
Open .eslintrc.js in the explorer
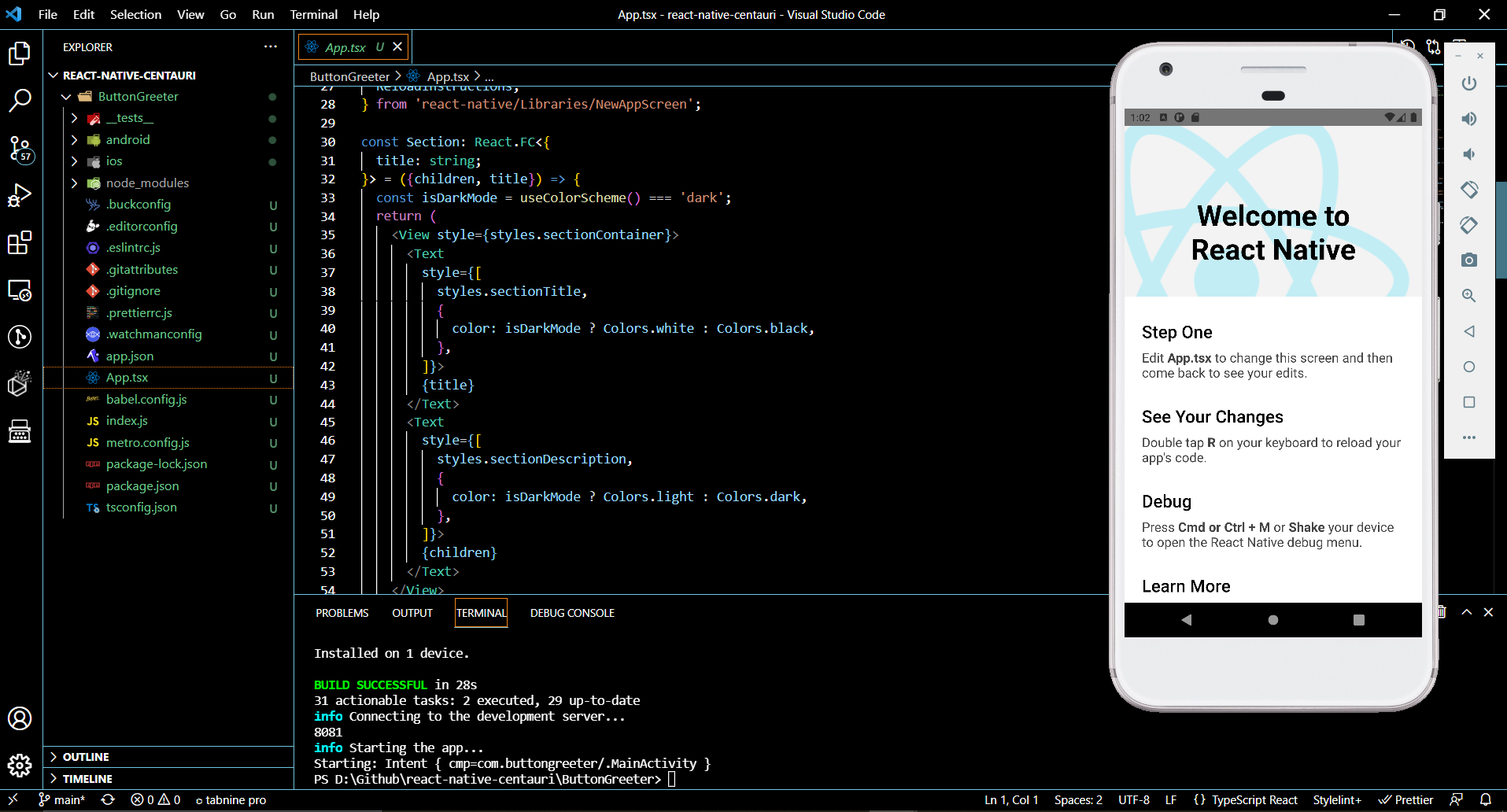[x=133, y=248]
